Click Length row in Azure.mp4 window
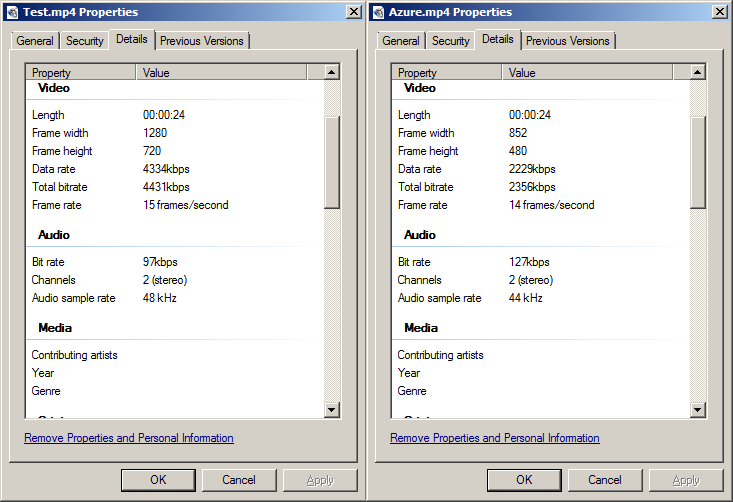 coord(541,115)
